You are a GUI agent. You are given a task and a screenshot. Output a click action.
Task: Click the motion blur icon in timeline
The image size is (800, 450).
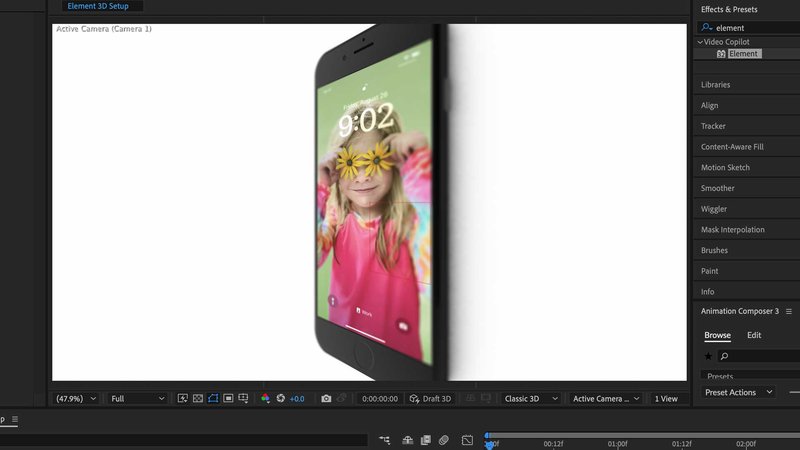pos(444,440)
